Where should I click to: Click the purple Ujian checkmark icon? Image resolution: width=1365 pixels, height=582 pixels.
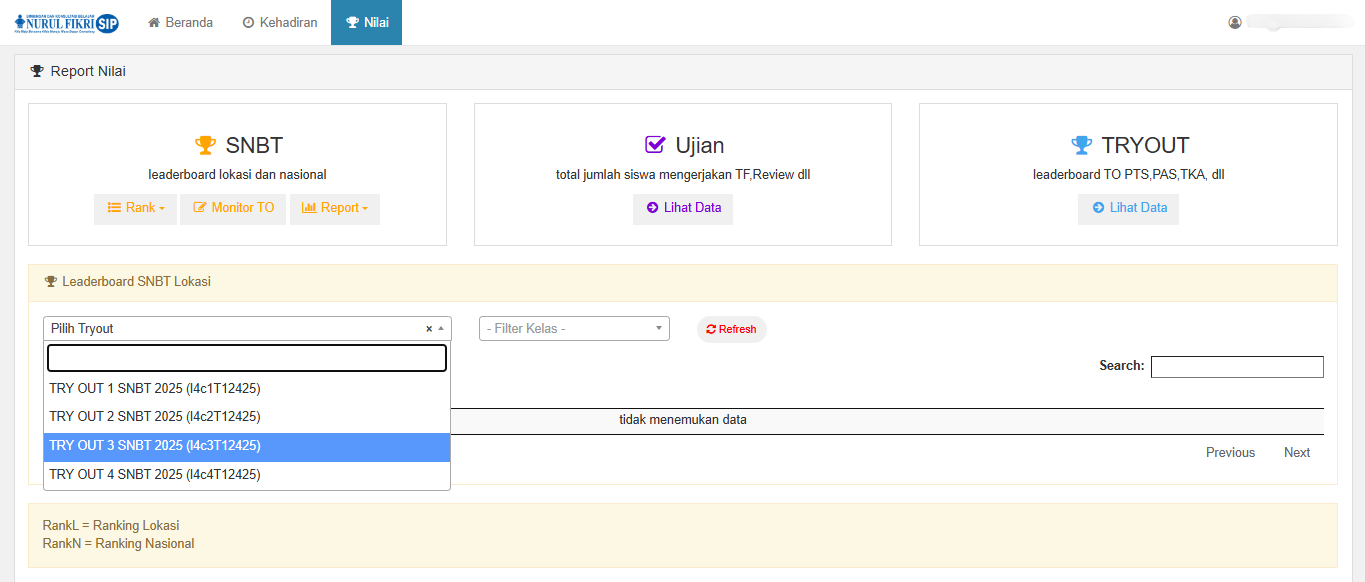coord(655,145)
